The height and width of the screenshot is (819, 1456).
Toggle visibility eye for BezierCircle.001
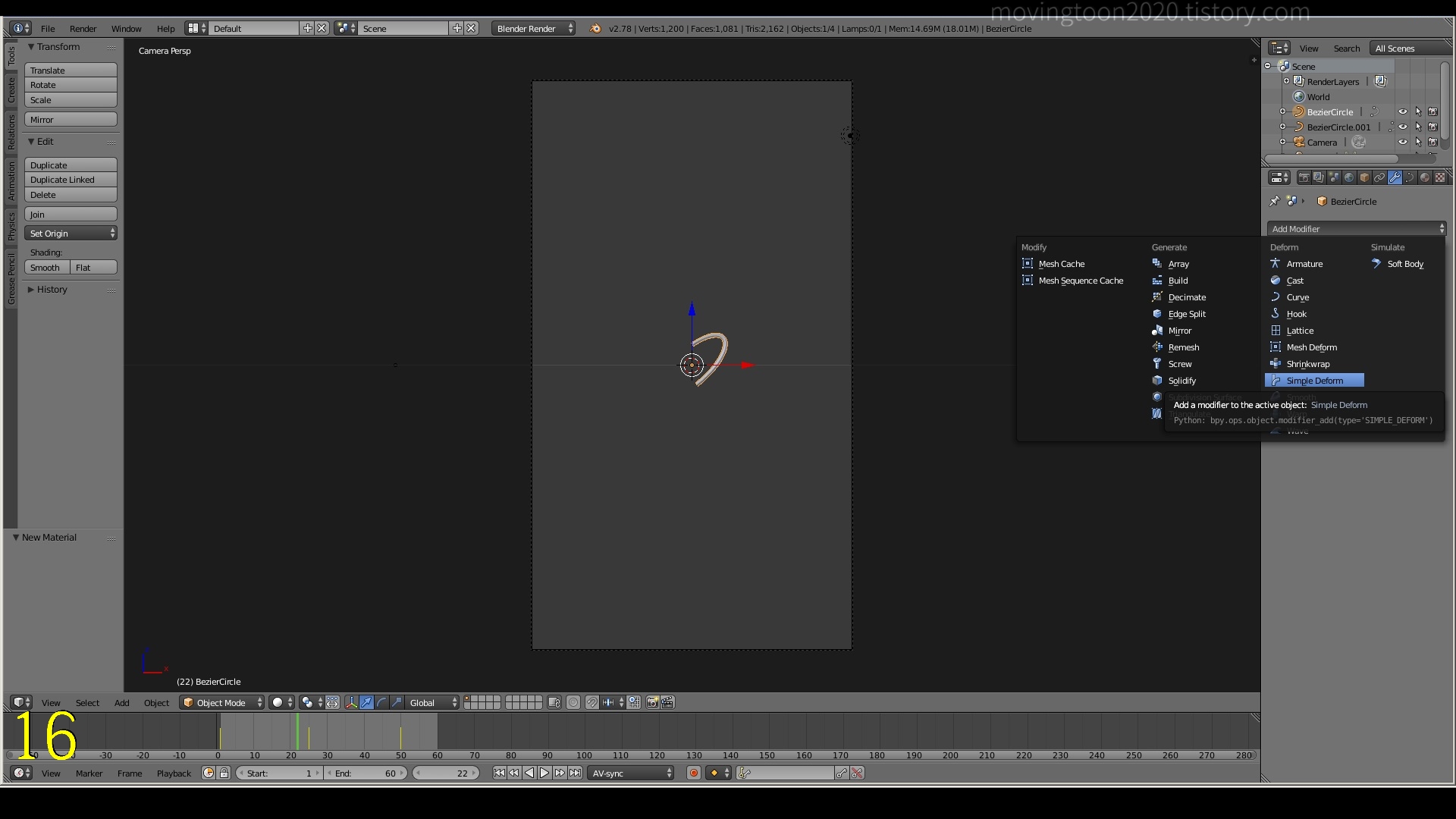coord(1403,127)
